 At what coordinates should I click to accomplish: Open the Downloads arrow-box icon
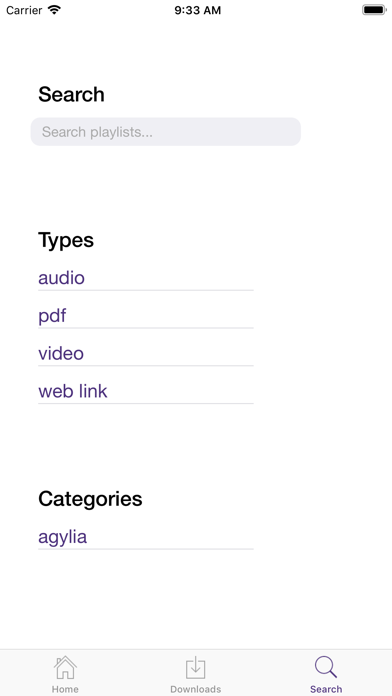click(195, 668)
